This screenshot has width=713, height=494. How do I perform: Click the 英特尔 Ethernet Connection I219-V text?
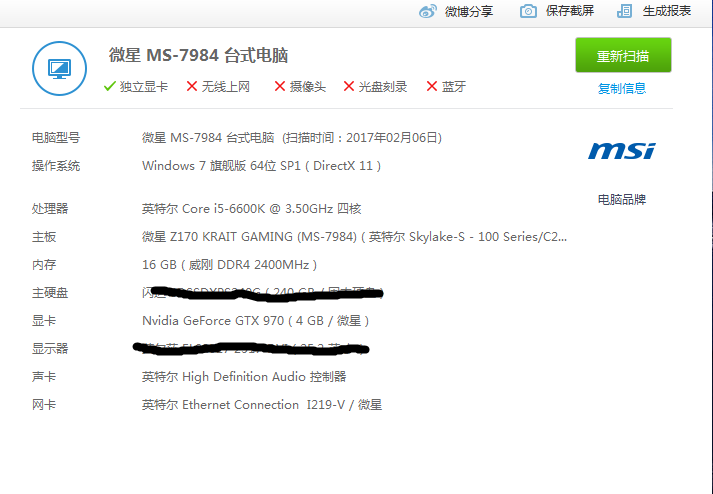(261, 405)
